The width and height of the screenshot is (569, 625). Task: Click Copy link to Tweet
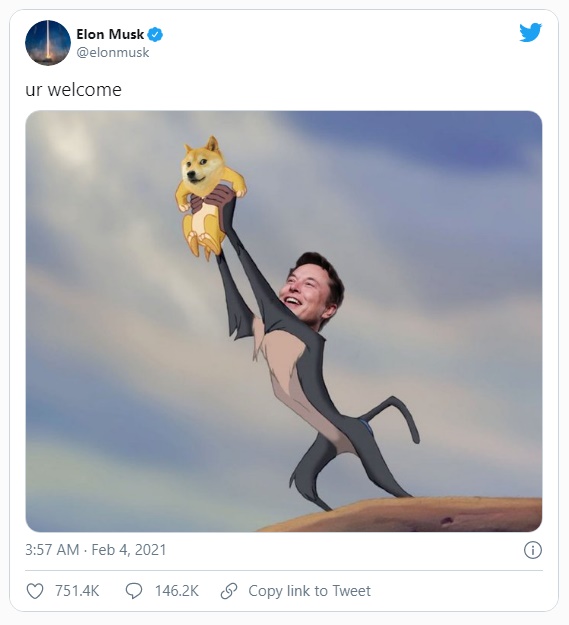(x=310, y=591)
